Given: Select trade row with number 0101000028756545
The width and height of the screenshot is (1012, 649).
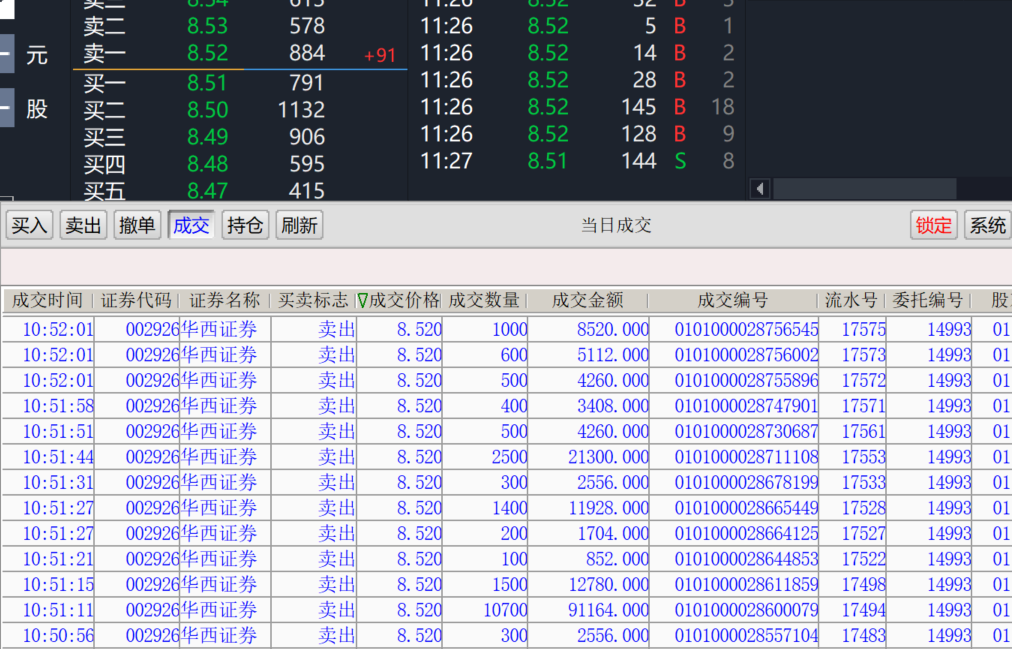Looking at the screenshot, I should pos(506,330).
